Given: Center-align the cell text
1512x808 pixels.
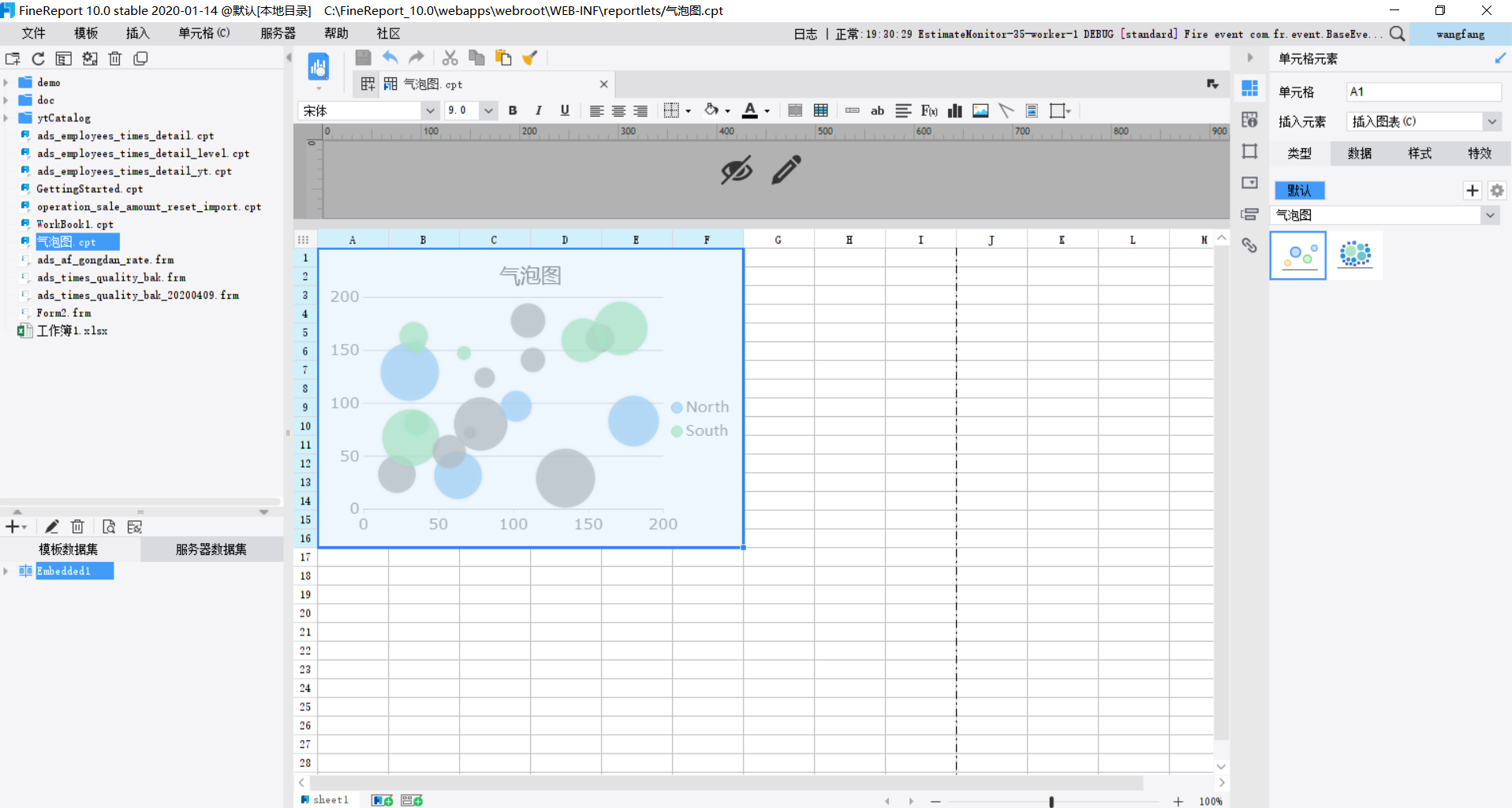Looking at the screenshot, I should (x=618, y=111).
